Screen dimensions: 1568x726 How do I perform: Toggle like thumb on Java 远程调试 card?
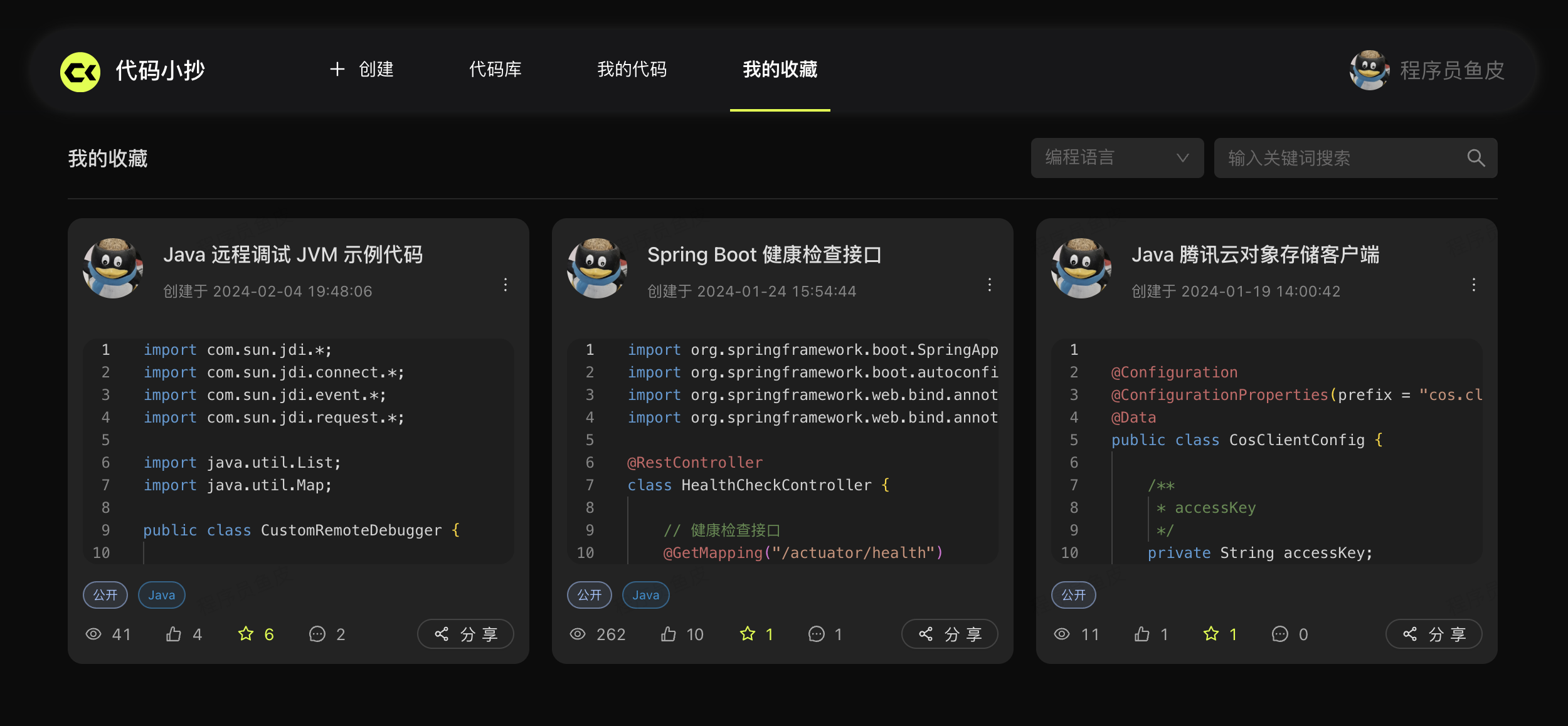(x=174, y=634)
